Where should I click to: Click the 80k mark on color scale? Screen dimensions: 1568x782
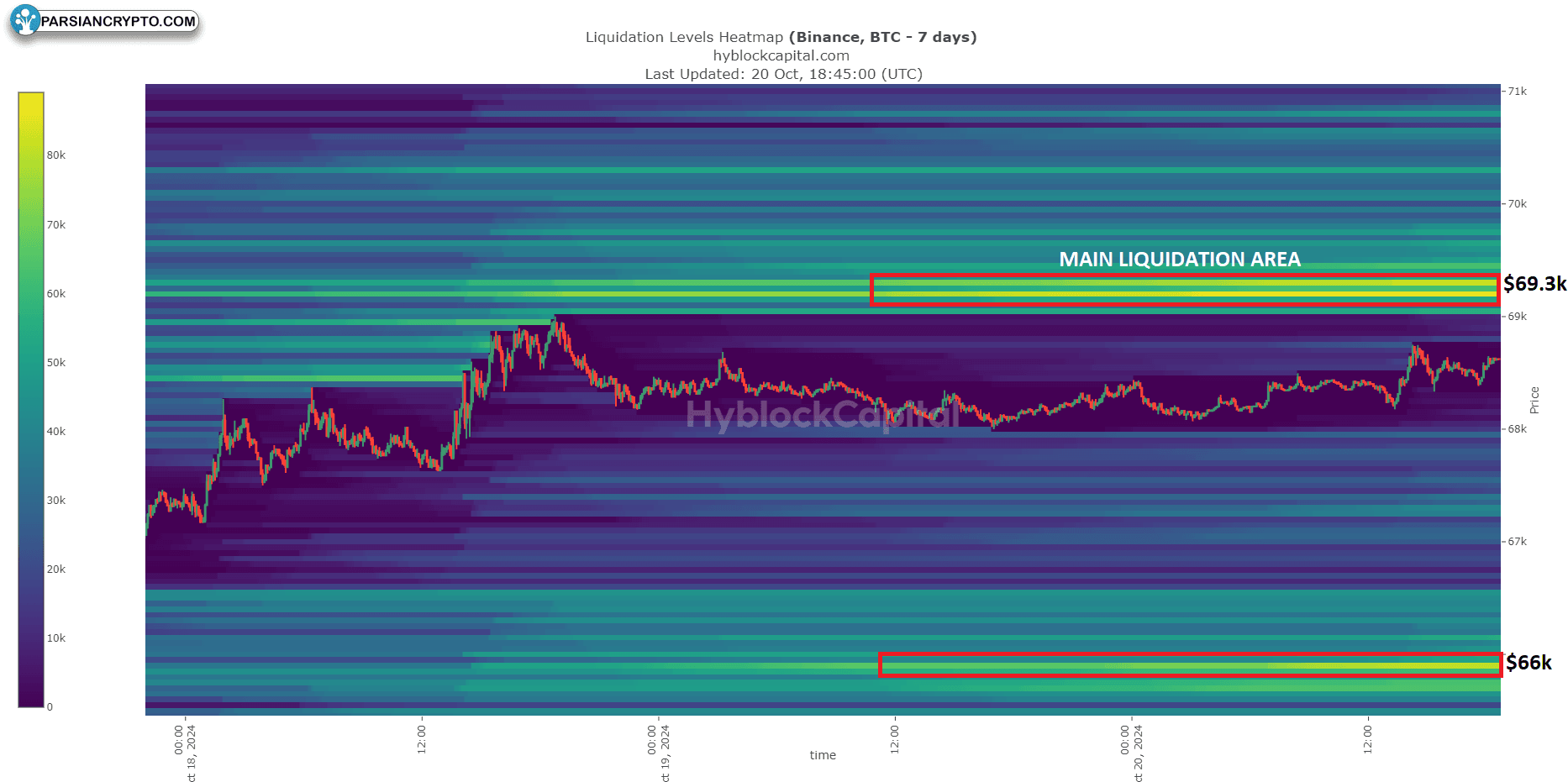[55, 155]
